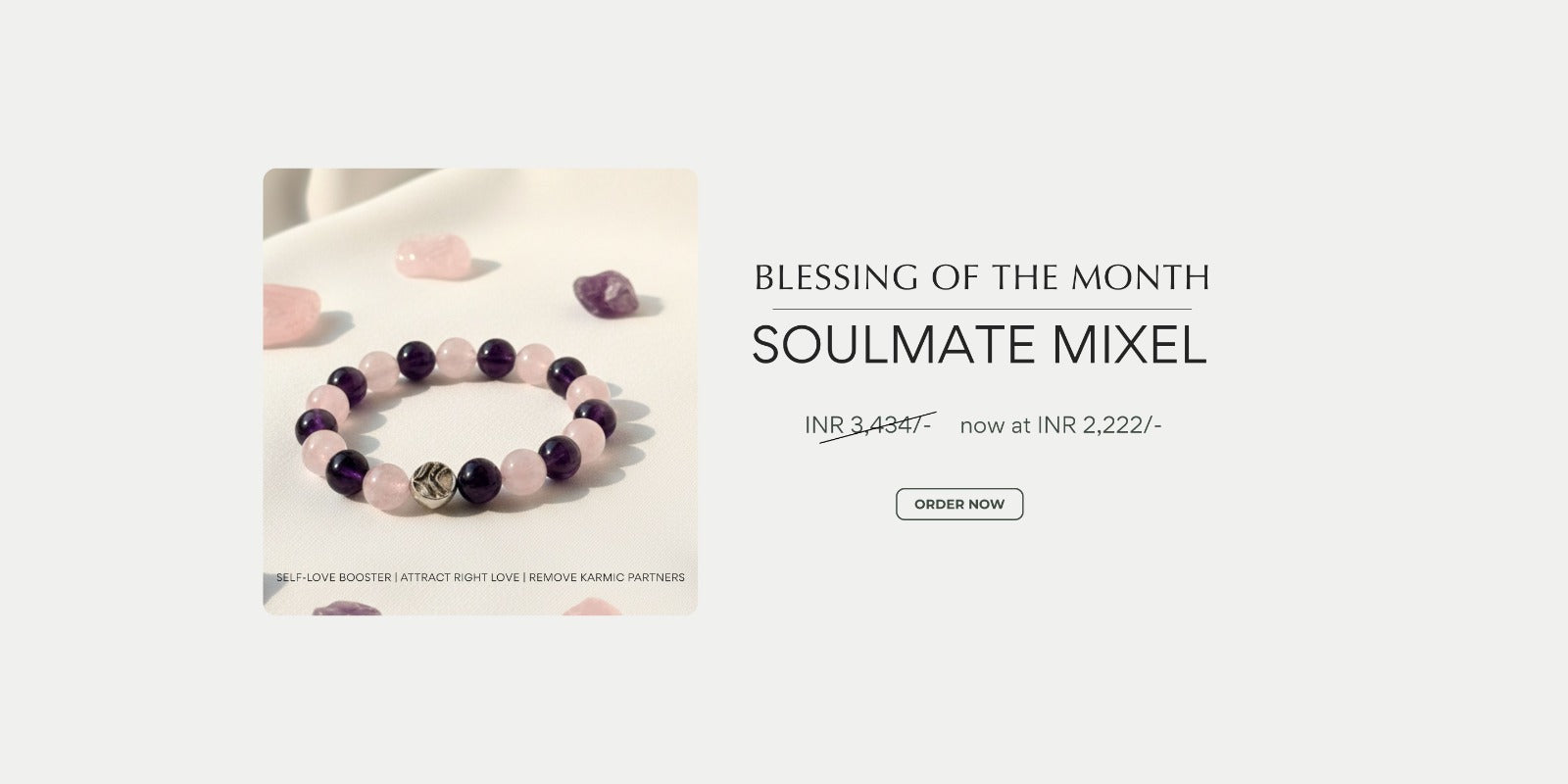The image size is (1568, 784).
Task: Open the Soulmate Mixel bracelet product image
Action: (480, 392)
